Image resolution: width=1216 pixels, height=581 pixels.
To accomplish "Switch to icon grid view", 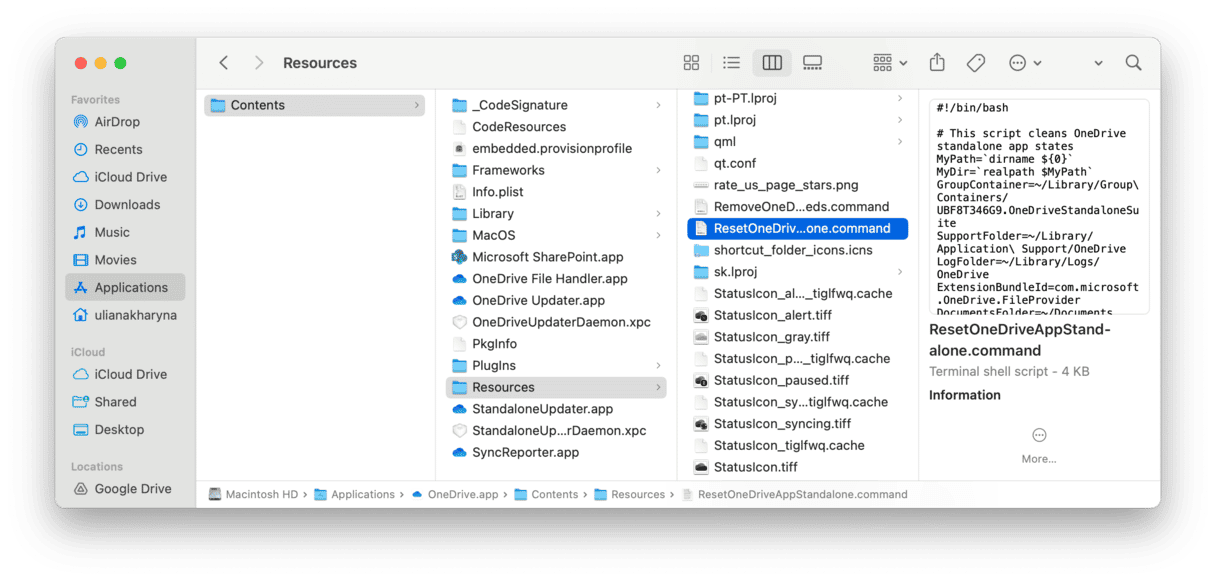I will click(x=691, y=63).
